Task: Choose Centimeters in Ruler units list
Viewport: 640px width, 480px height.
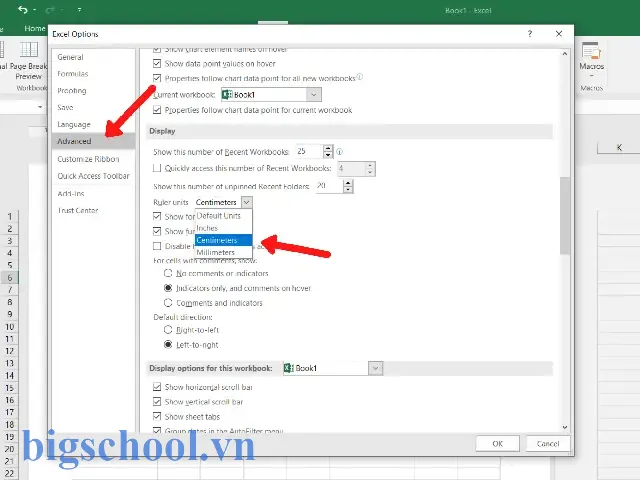Action: pyautogui.click(x=224, y=240)
